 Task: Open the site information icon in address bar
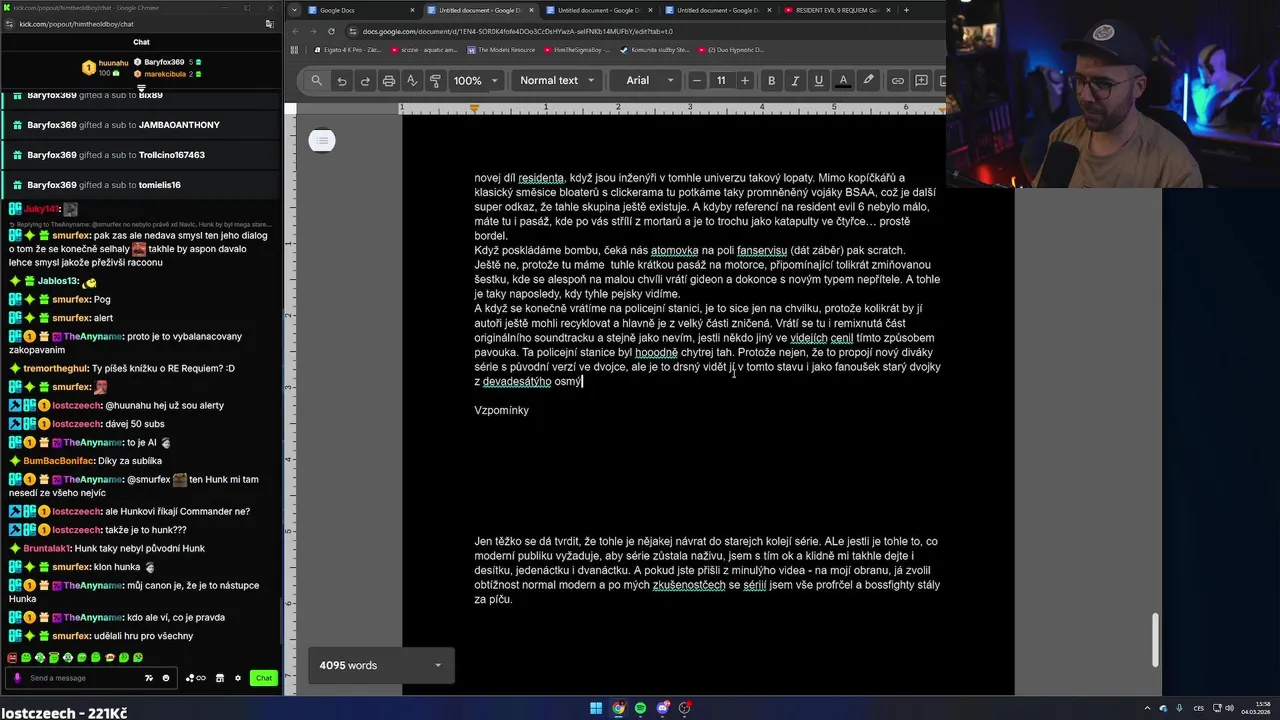click(353, 31)
